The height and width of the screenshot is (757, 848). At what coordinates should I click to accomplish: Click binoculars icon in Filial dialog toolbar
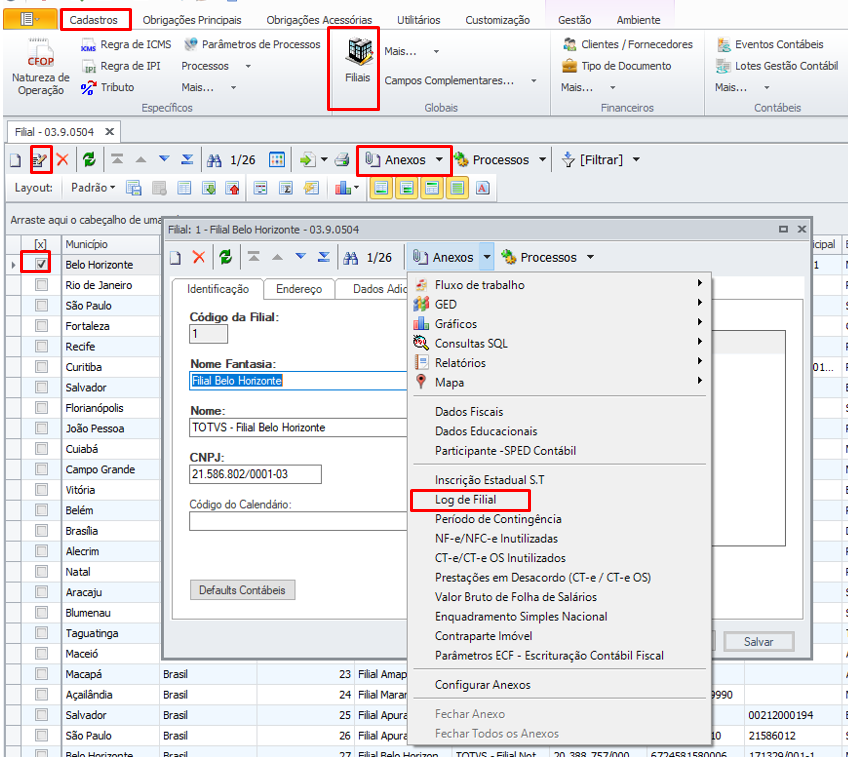point(350,258)
